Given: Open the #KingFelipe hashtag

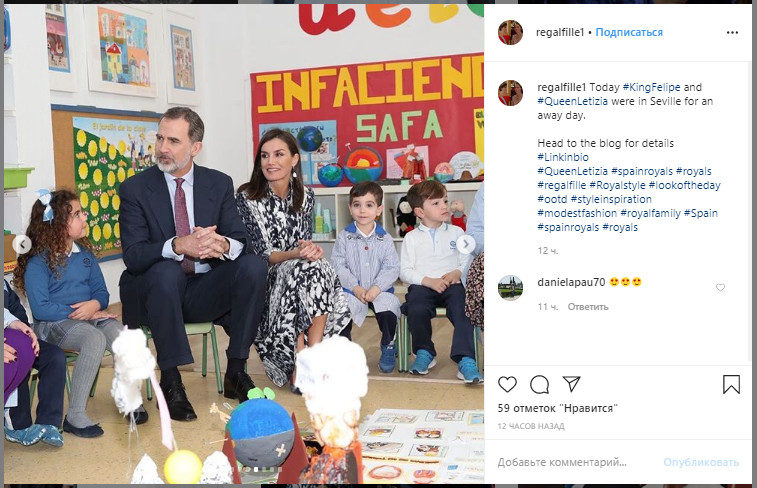Looking at the screenshot, I should [x=651, y=87].
